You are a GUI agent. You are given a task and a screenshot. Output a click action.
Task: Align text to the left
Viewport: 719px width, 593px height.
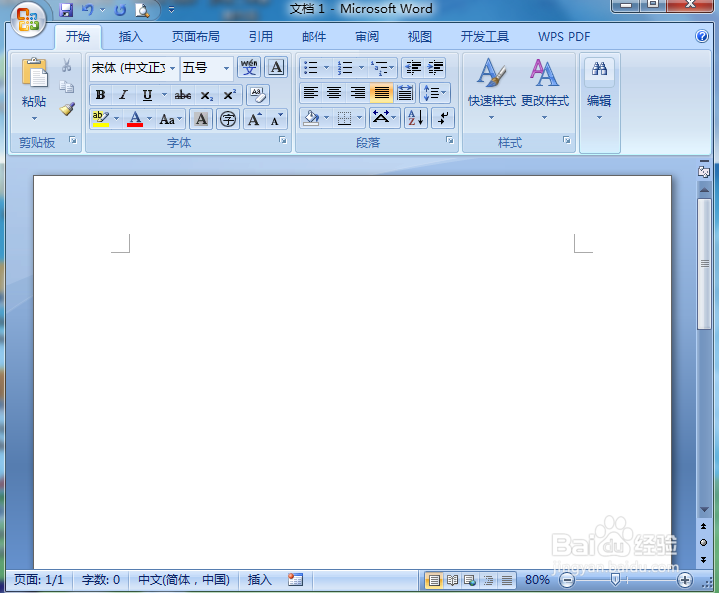click(311, 93)
